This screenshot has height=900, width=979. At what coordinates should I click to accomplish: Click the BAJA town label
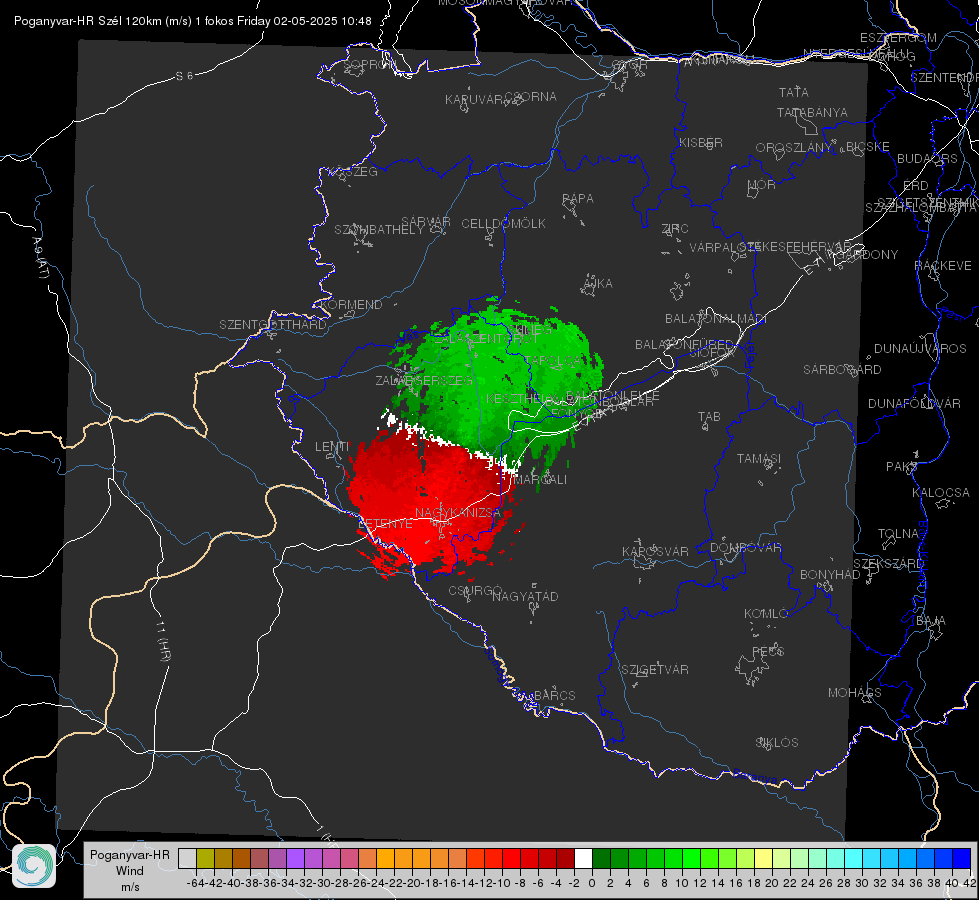tap(931, 621)
